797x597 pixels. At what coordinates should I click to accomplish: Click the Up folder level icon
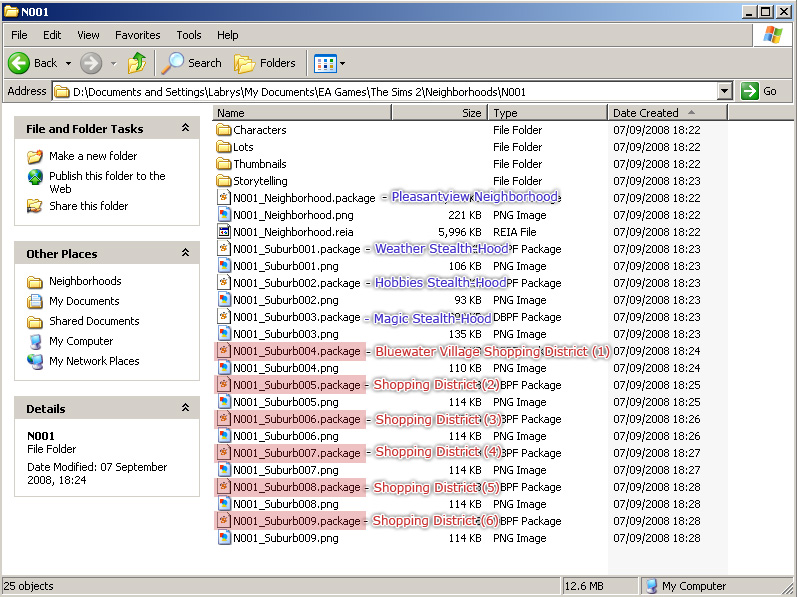[x=137, y=63]
